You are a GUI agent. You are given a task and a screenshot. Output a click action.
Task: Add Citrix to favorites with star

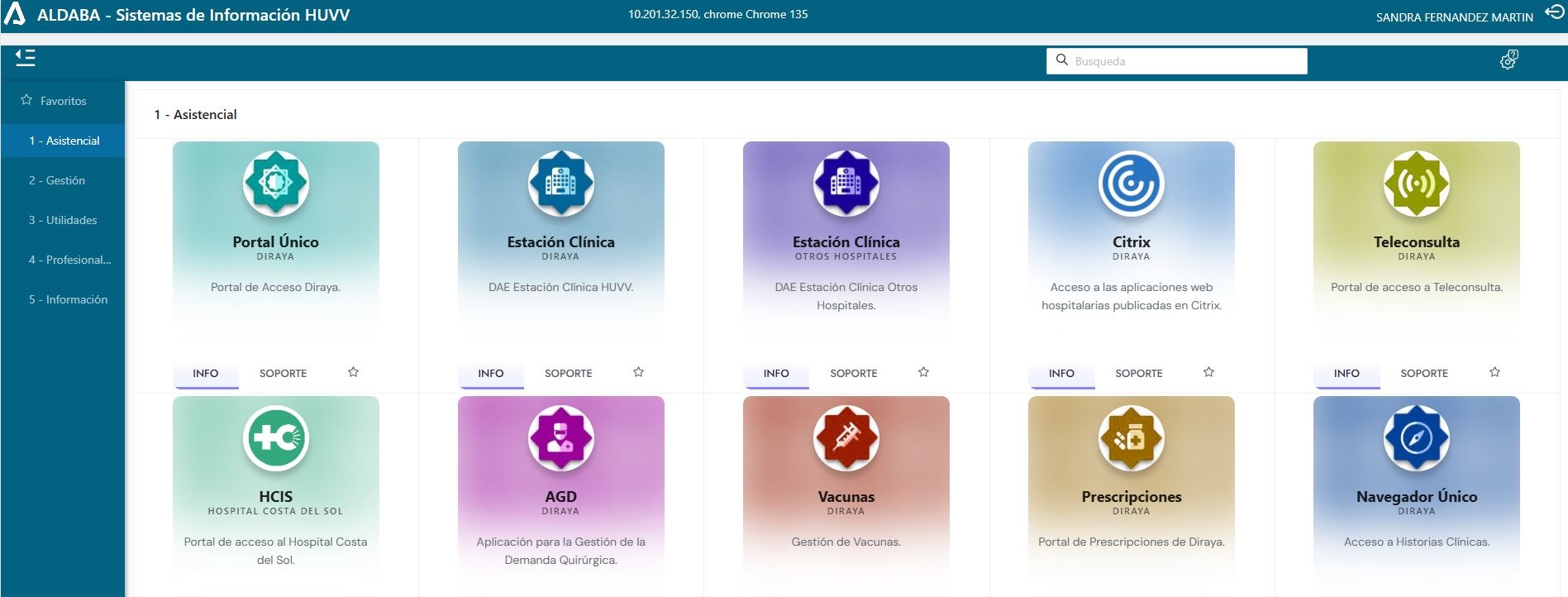[x=1209, y=372]
